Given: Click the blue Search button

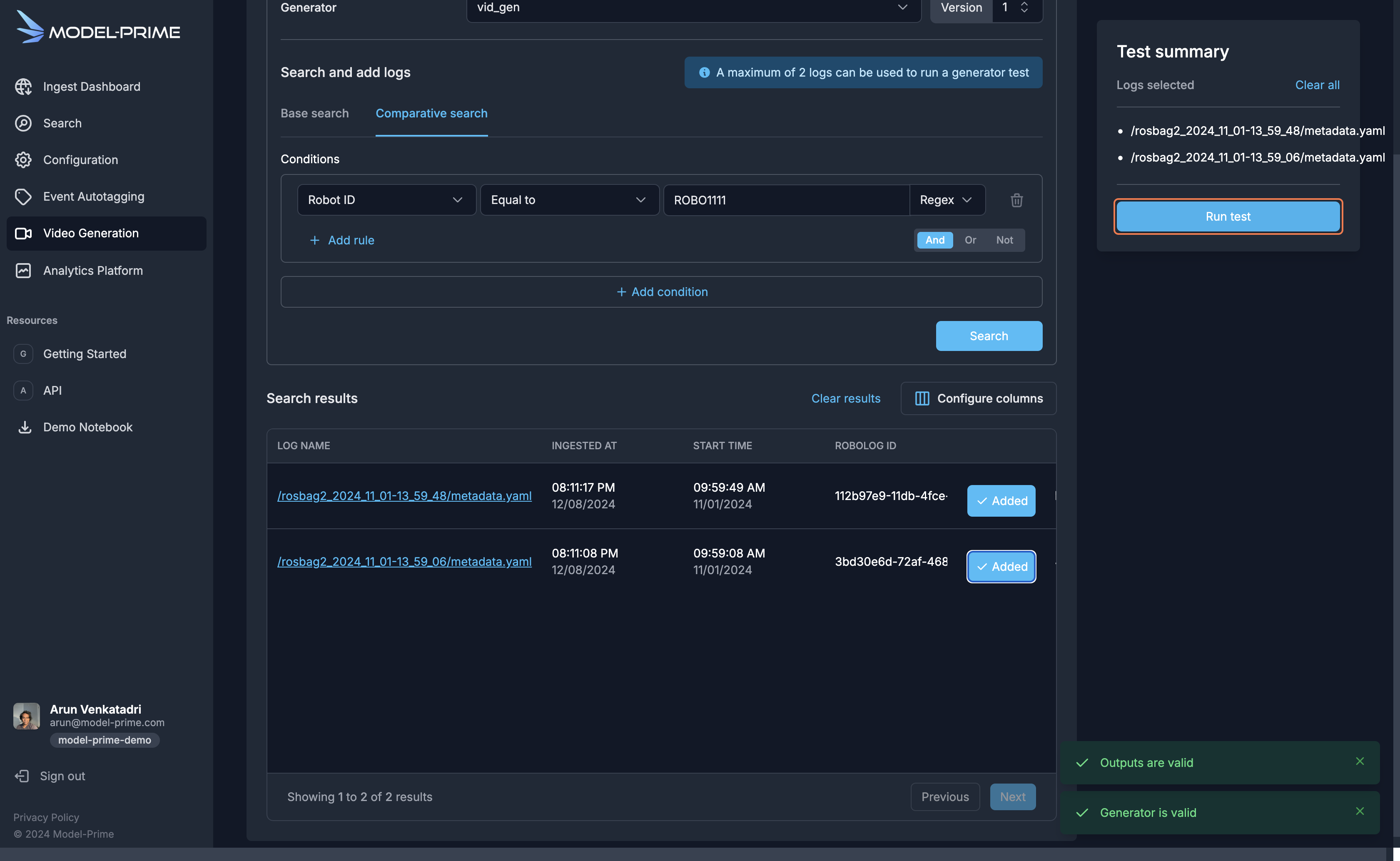Looking at the screenshot, I should point(989,336).
